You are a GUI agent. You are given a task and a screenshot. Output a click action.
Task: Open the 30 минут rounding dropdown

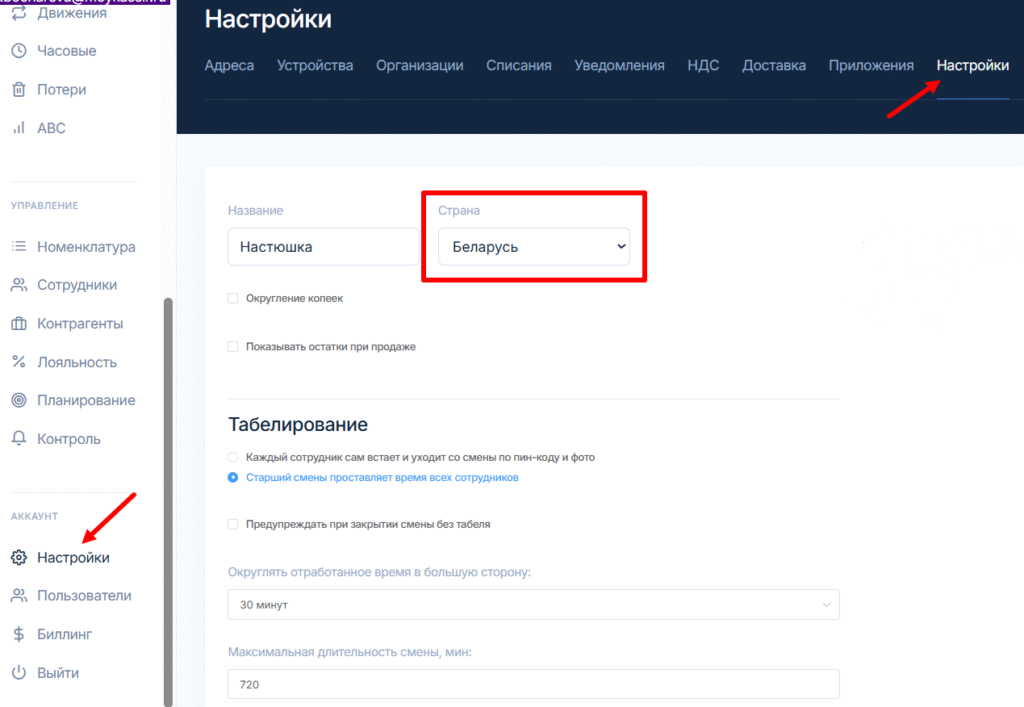[534, 605]
